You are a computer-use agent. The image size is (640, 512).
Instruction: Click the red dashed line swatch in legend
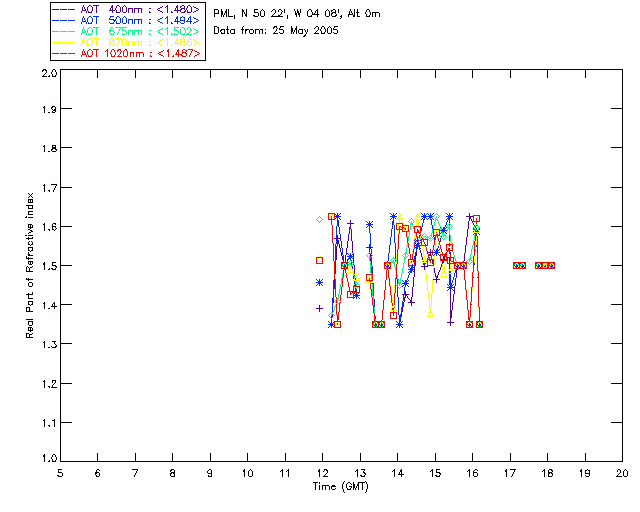tap(64, 53)
